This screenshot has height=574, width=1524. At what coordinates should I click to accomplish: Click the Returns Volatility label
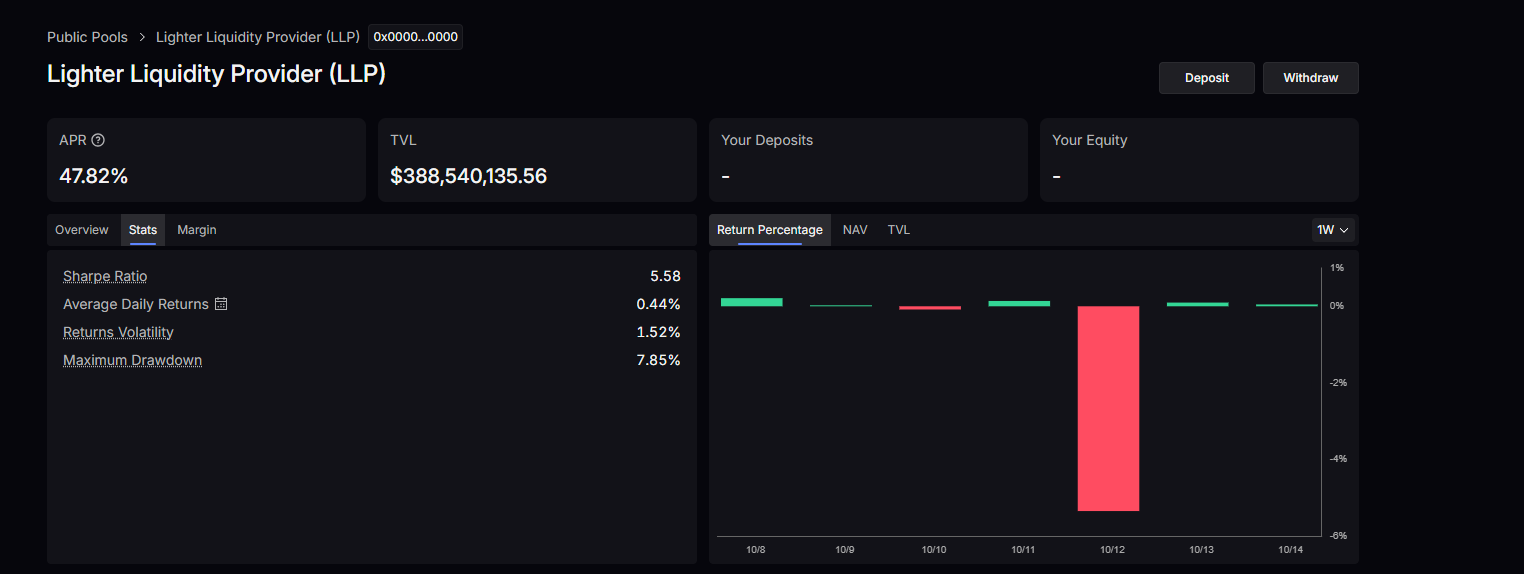tap(118, 332)
